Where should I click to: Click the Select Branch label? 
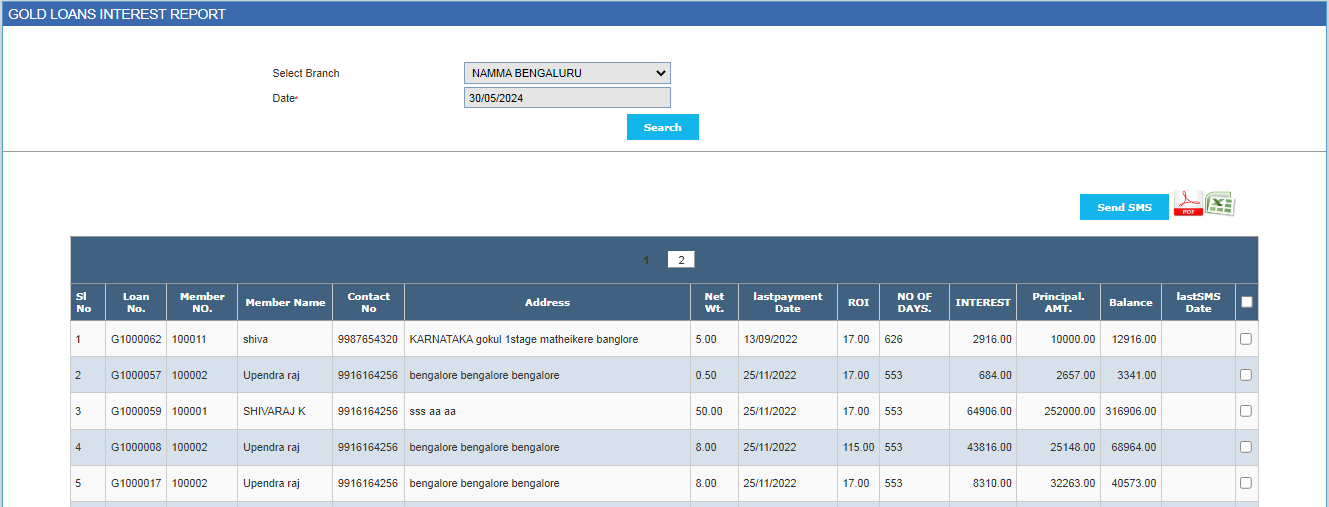point(306,73)
